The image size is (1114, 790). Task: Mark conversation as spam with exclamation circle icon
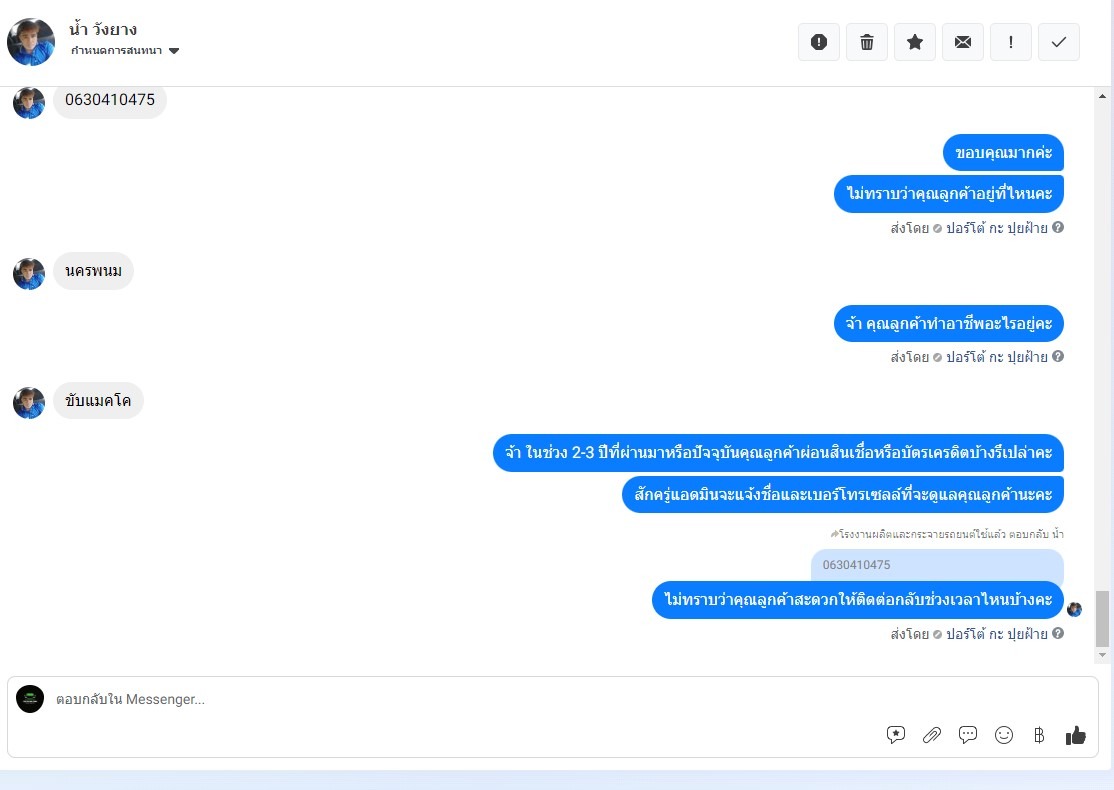pos(818,42)
